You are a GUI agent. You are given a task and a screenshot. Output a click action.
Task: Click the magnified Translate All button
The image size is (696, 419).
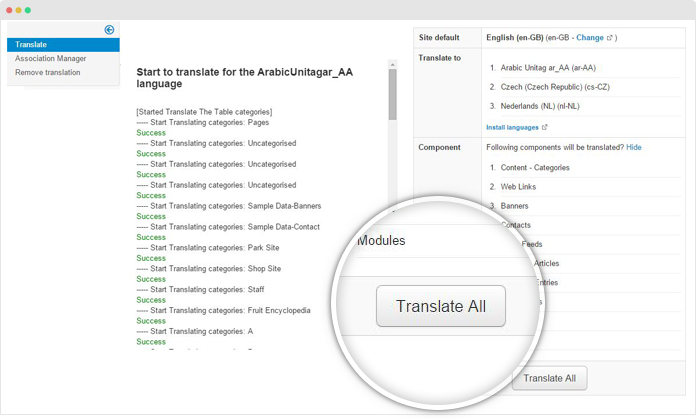441,306
